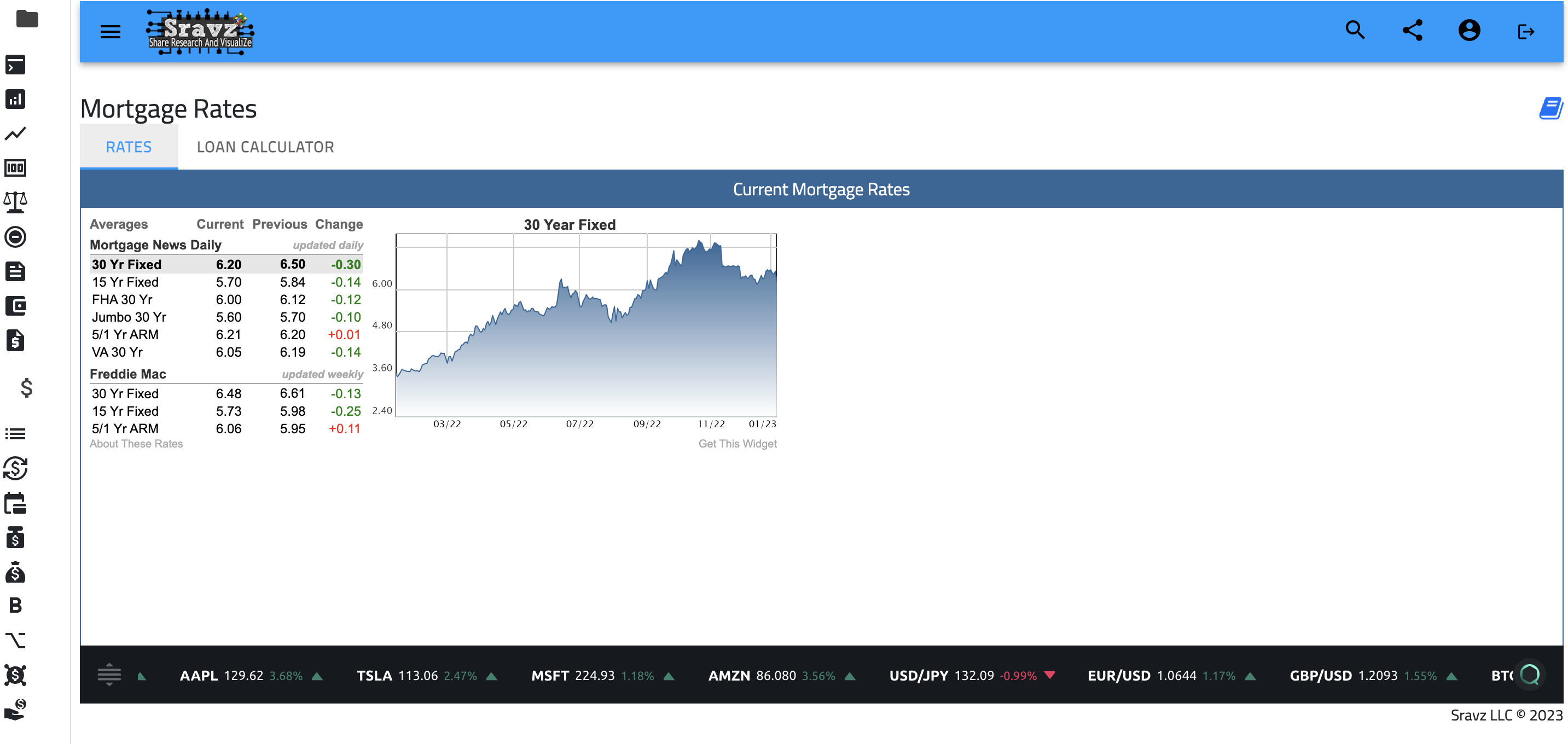Image resolution: width=1568 pixels, height=744 pixels.
Task: Click the bold B sidebar icon
Action: pos(15,605)
